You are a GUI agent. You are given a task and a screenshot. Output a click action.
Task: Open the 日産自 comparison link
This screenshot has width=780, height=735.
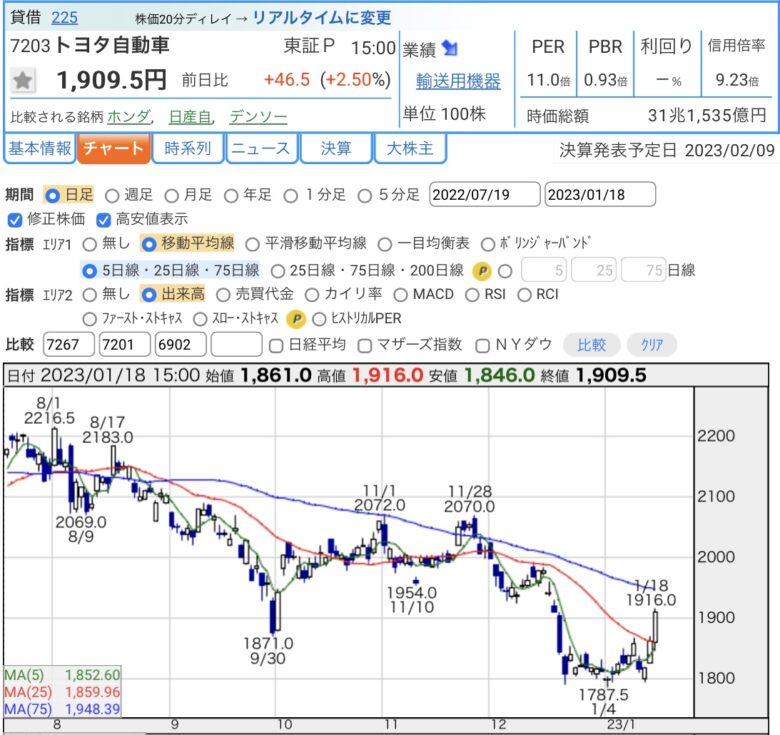(x=190, y=117)
